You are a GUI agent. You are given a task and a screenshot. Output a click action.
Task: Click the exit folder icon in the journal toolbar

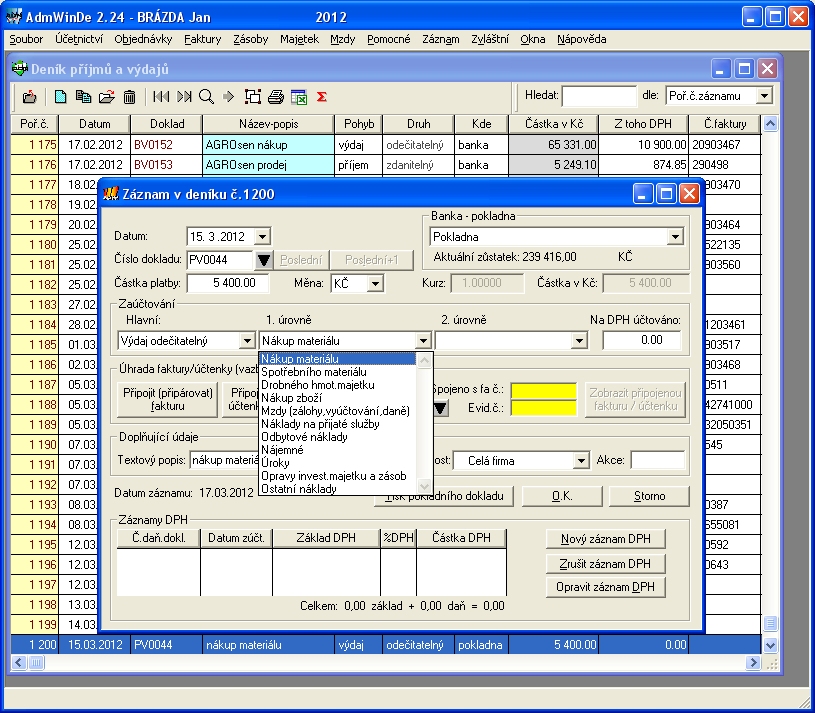point(30,97)
